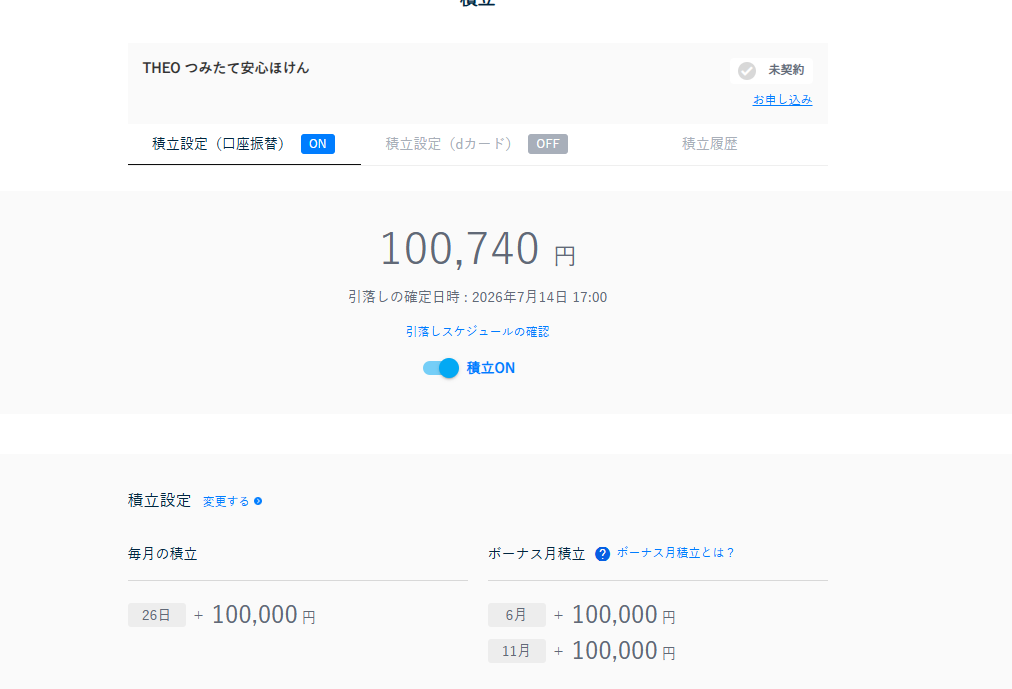
Task: Switch to the 積立設定（dカード）tab
Action: 477,144
